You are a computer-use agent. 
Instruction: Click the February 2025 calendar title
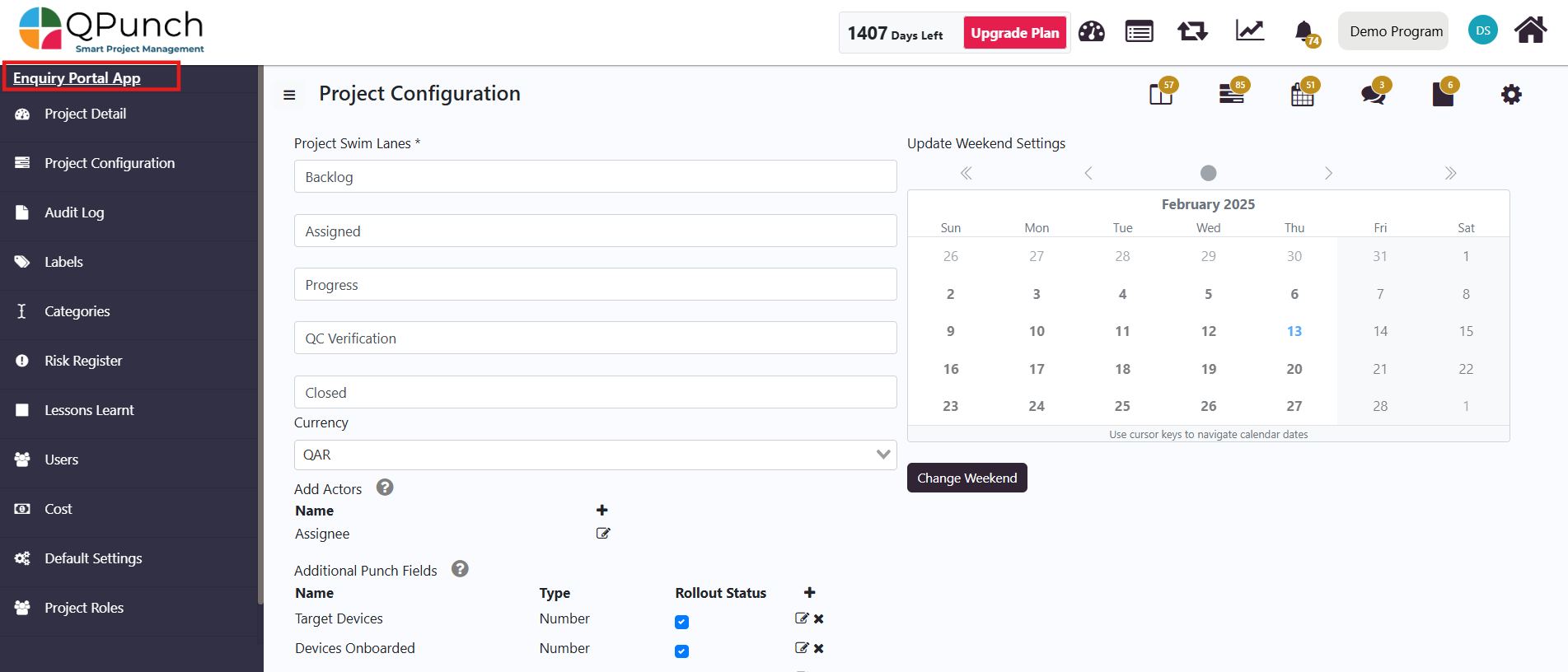tap(1208, 204)
